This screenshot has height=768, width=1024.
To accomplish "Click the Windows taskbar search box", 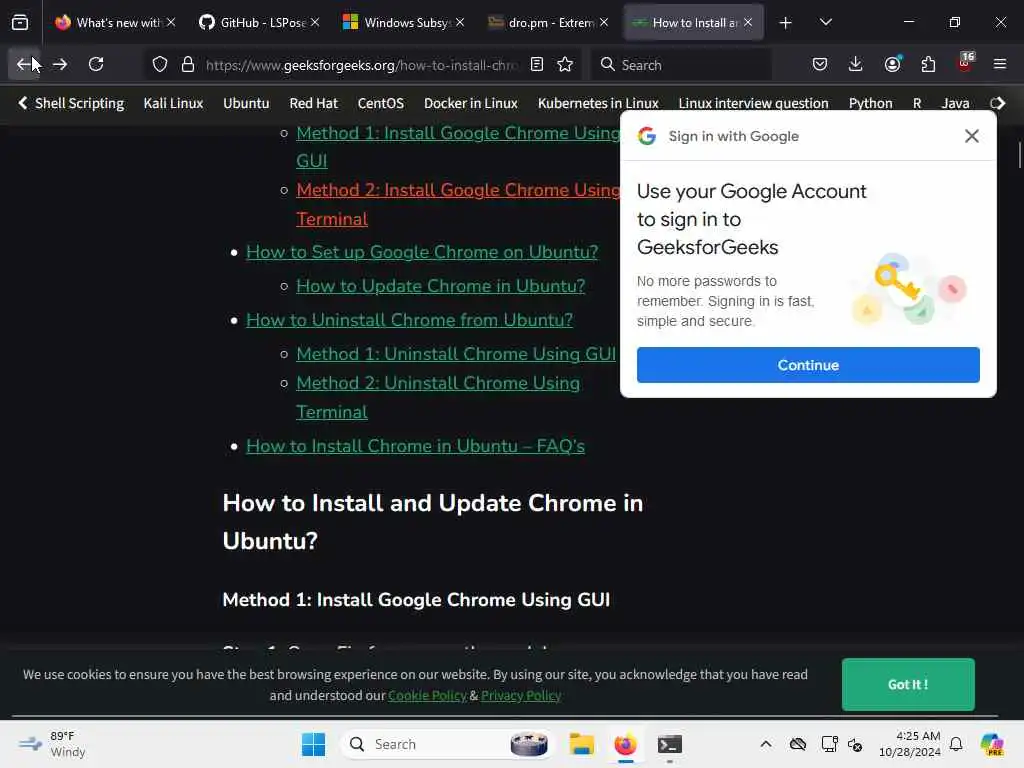I will [x=447, y=744].
